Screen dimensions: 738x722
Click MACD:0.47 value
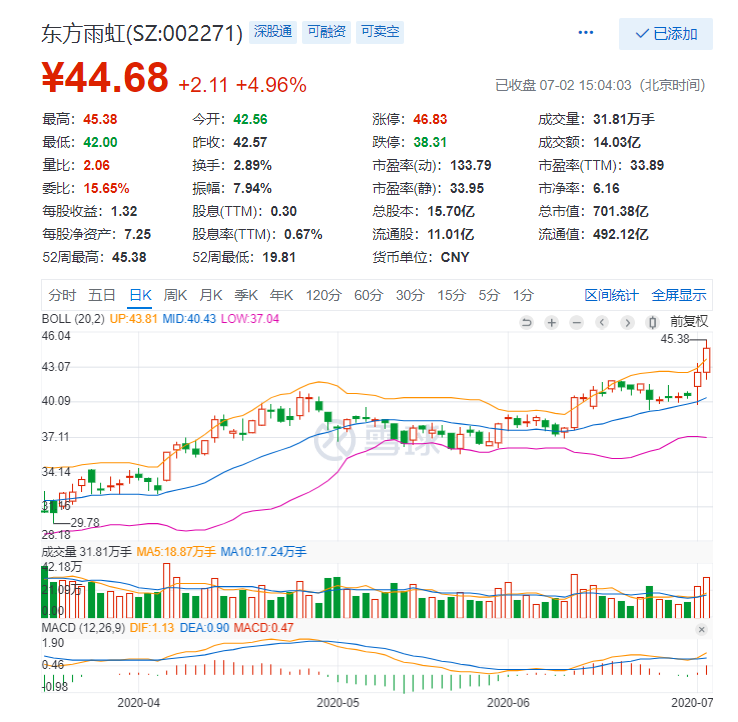(264, 628)
